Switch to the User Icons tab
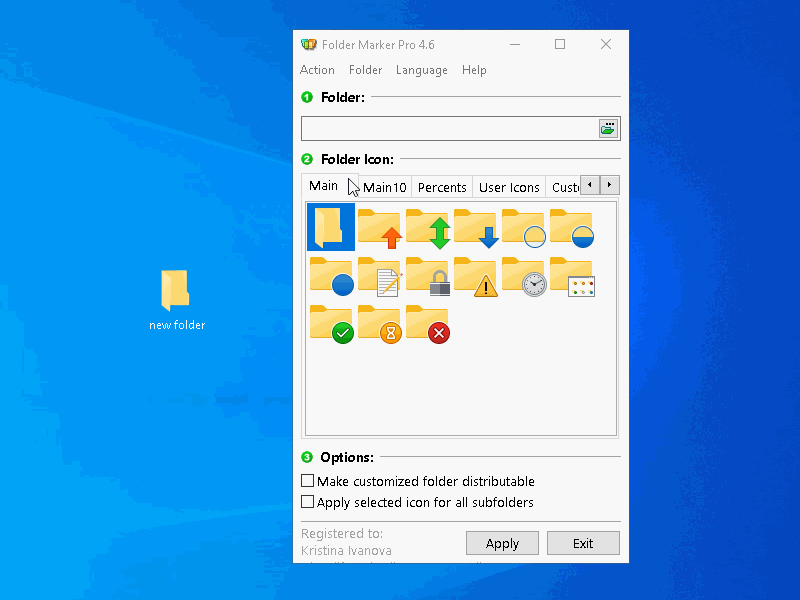 [x=509, y=187]
